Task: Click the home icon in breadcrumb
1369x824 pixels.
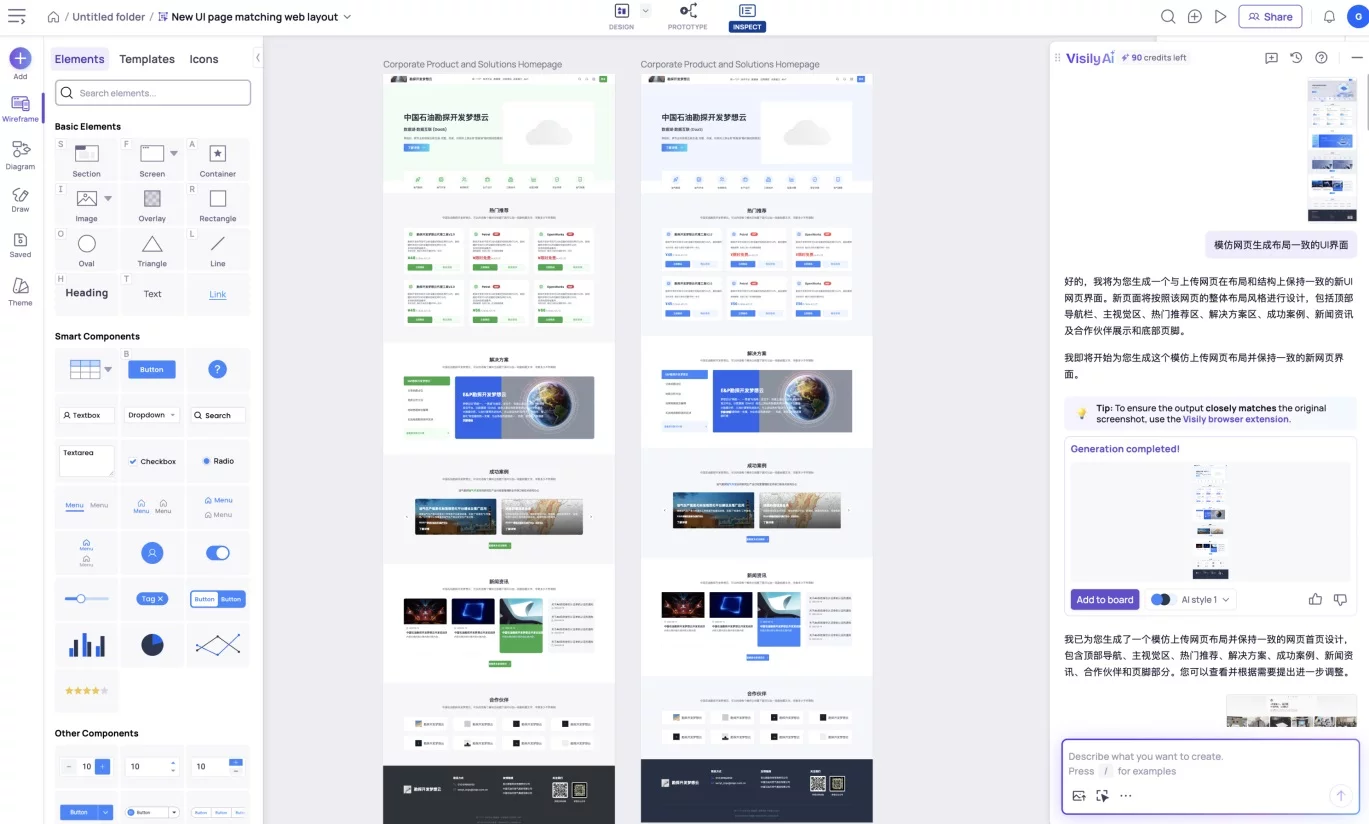Action: (x=54, y=17)
